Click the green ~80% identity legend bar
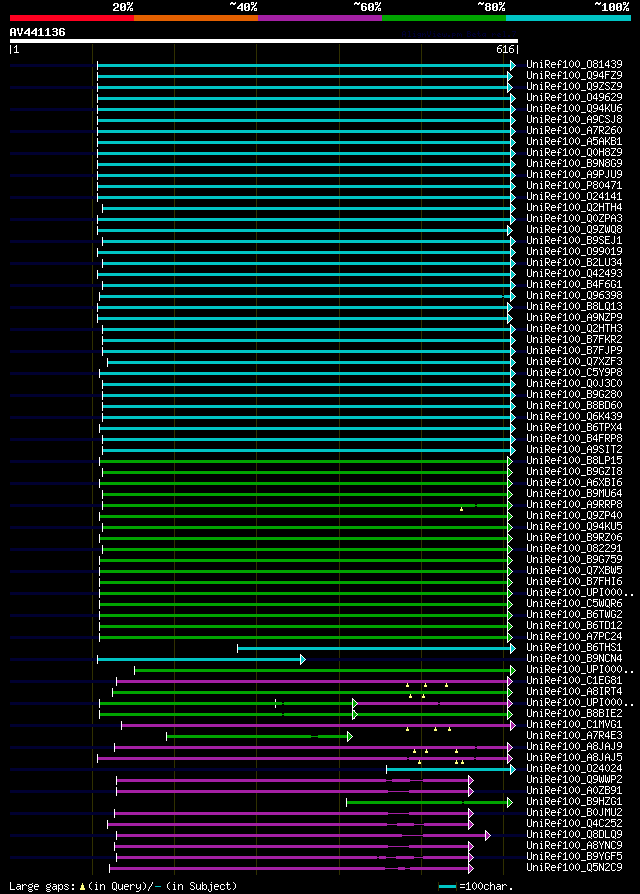640x894 pixels. [x=444, y=18]
